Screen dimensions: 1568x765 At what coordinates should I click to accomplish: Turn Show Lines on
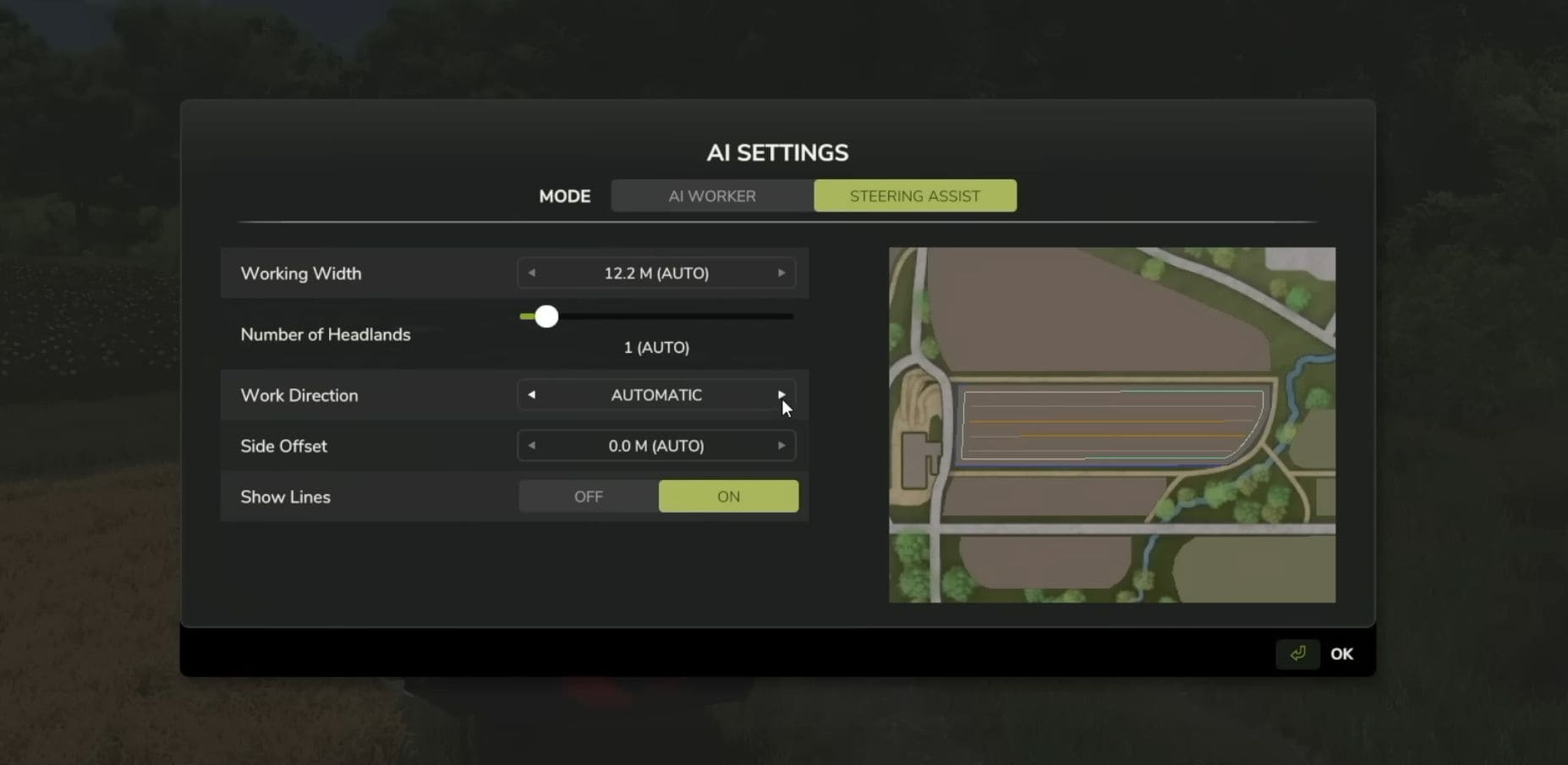pos(728,497)
